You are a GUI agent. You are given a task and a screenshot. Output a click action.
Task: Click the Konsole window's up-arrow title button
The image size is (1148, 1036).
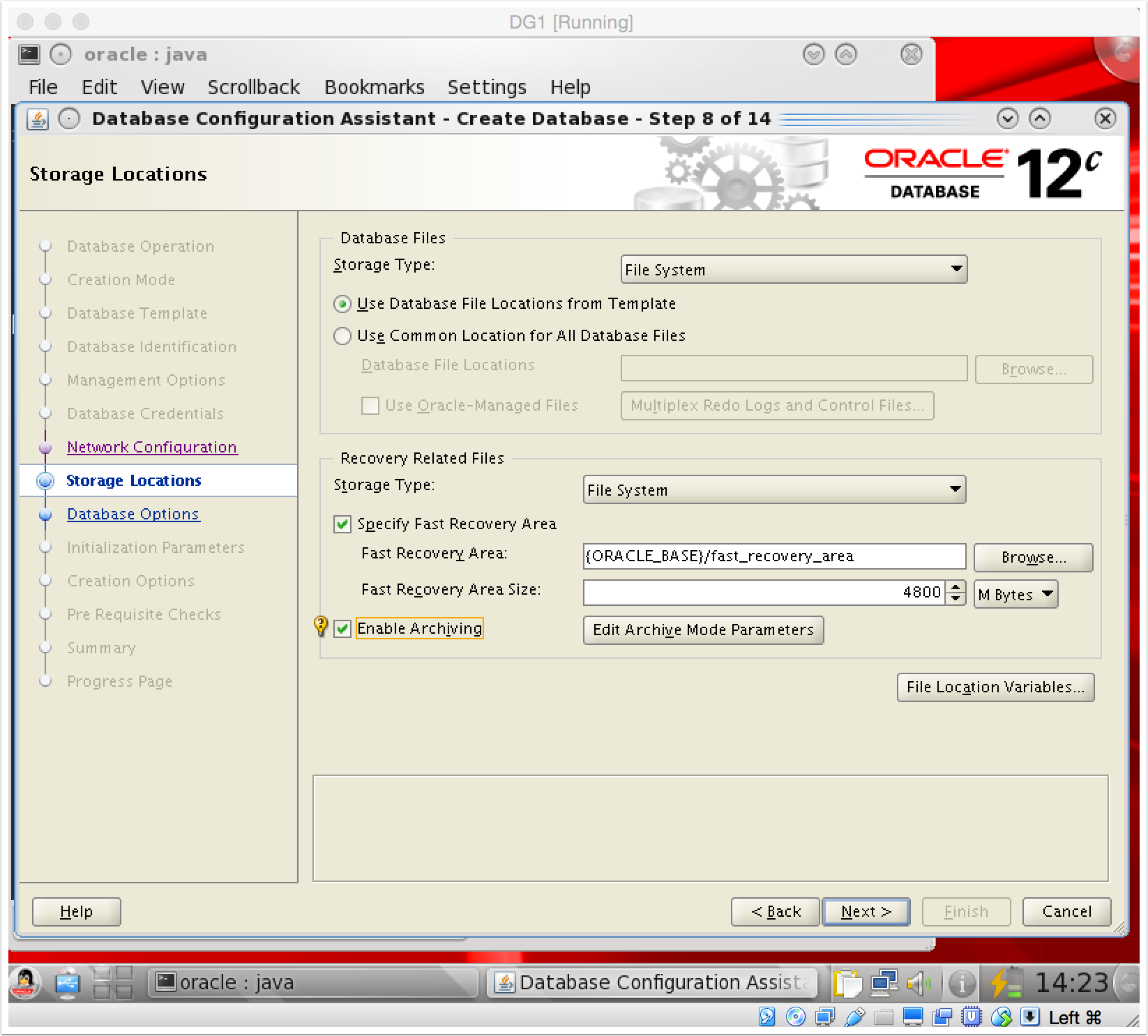pyautogui.click(x=846, y=54)
